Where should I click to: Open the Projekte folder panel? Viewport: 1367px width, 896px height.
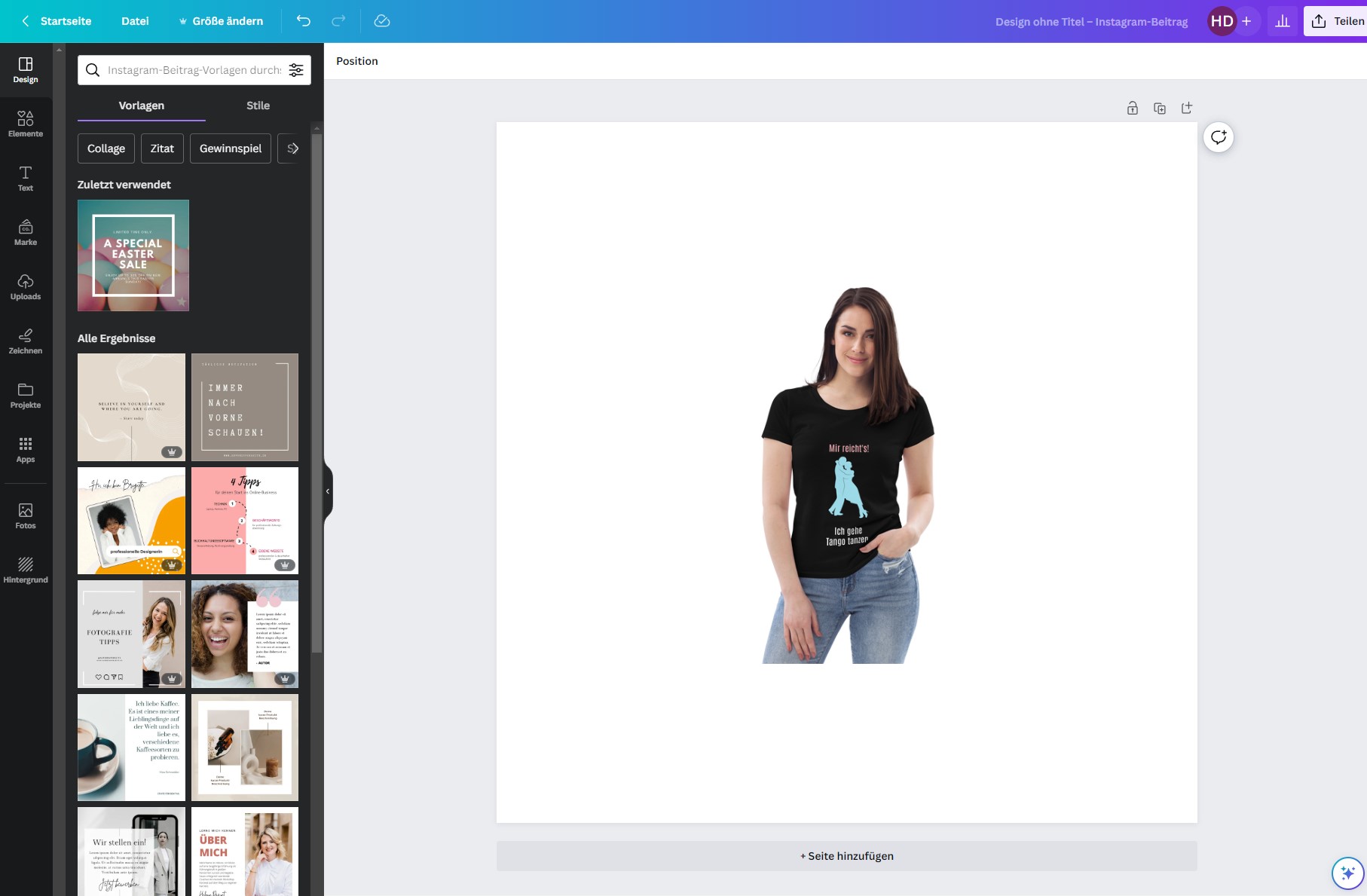[26, 396]
